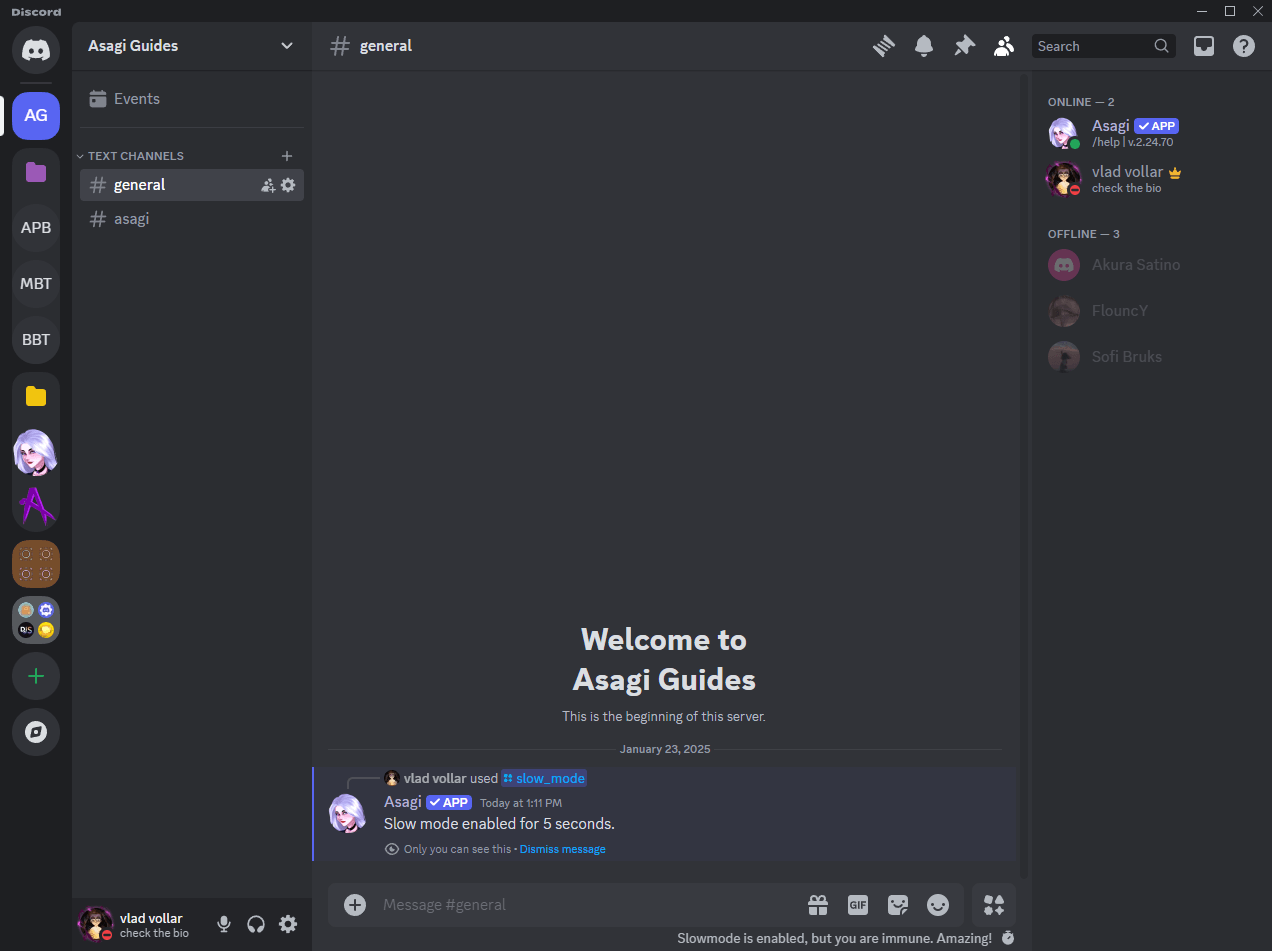Click the slowmode timer icon

(1008, 938)
